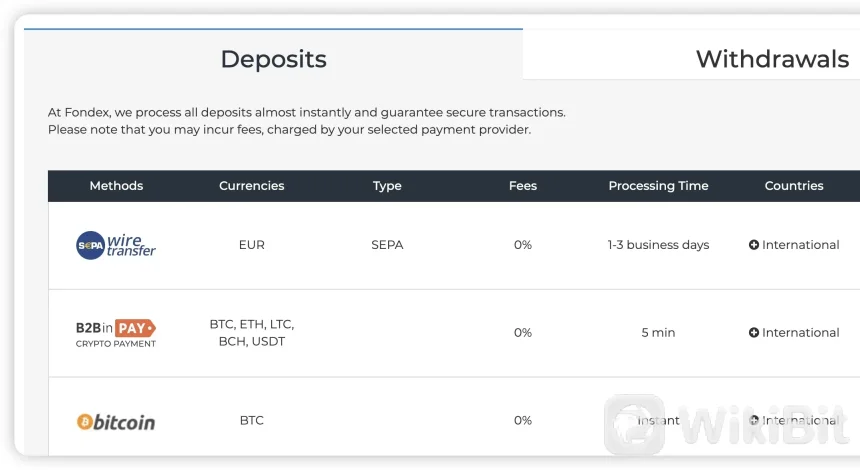Click the EUR currency cell
Viewport: 860px width, 470px height.
252,245
